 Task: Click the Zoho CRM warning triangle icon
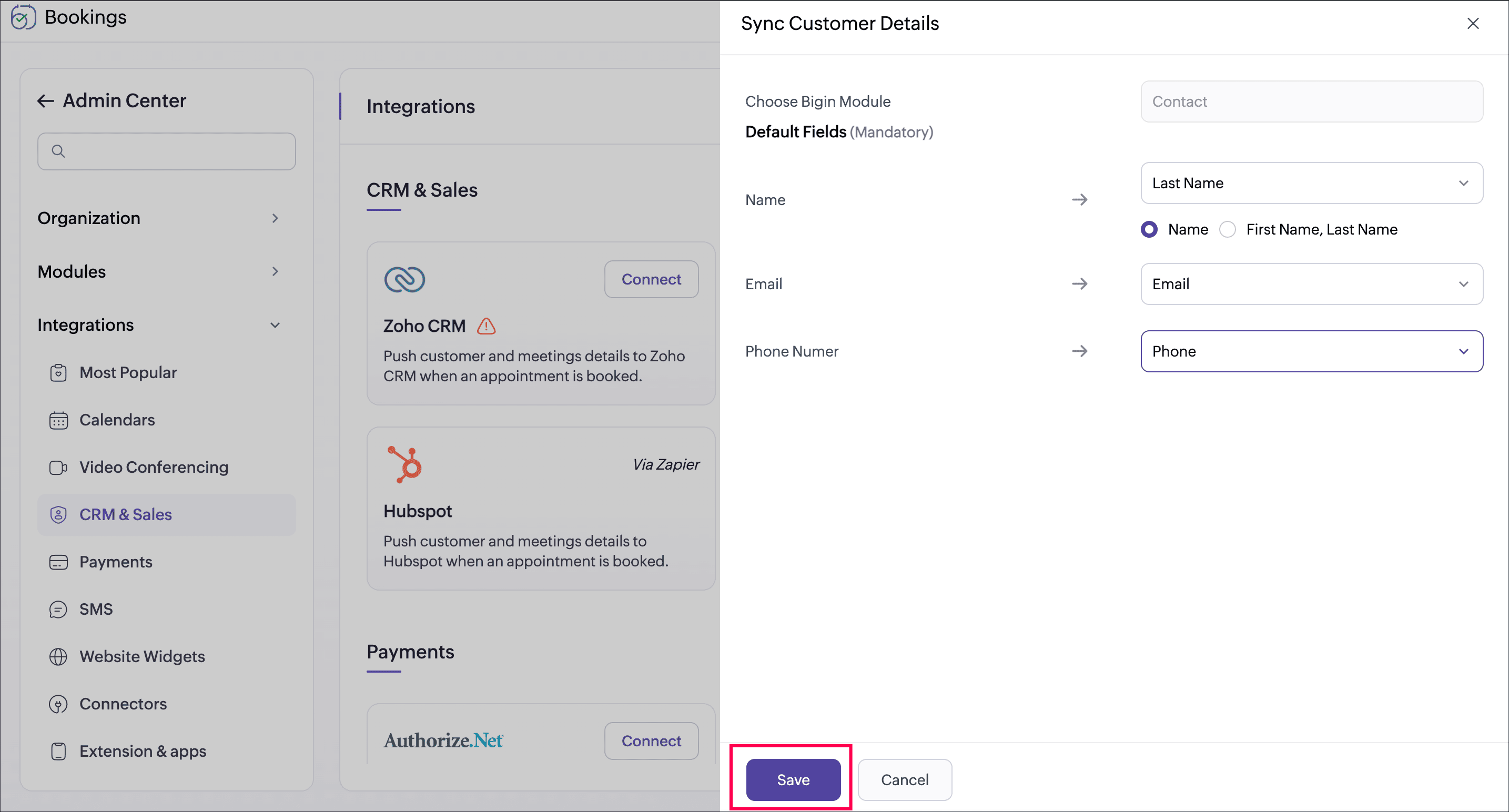(x=486, y=326)
